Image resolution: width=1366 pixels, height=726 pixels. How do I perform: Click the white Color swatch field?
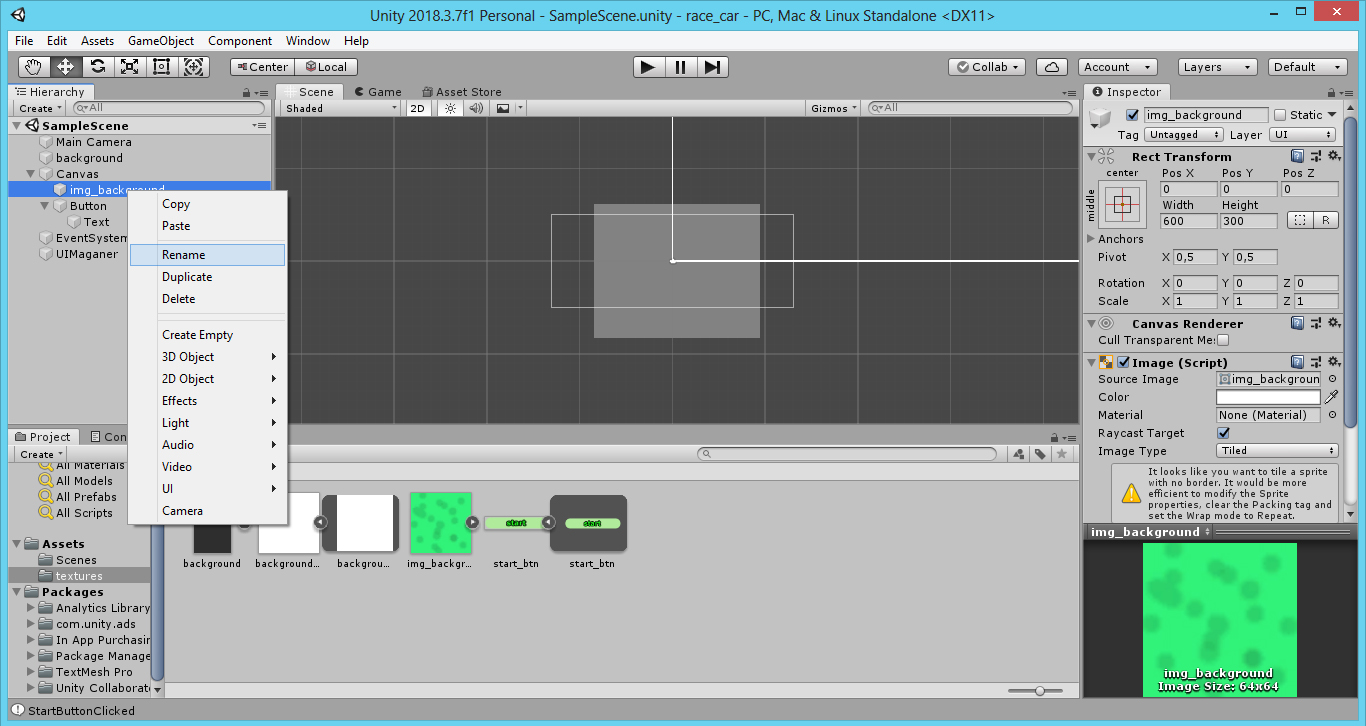[1268, 397]
